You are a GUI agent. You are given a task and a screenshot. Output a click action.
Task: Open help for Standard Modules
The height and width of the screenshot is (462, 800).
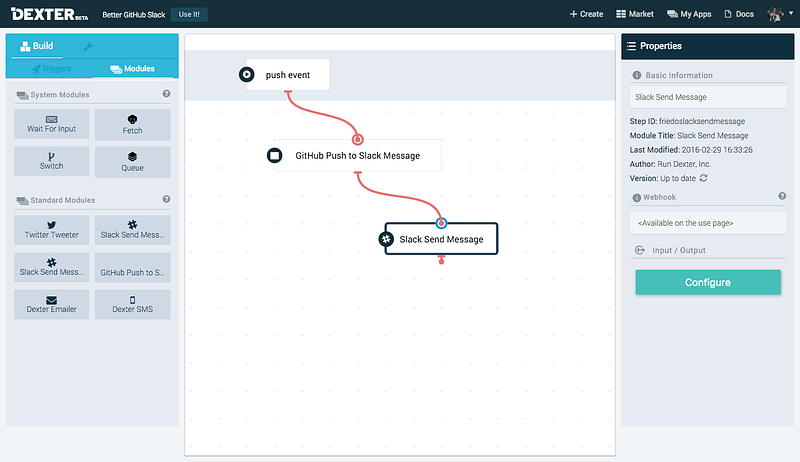166,199
